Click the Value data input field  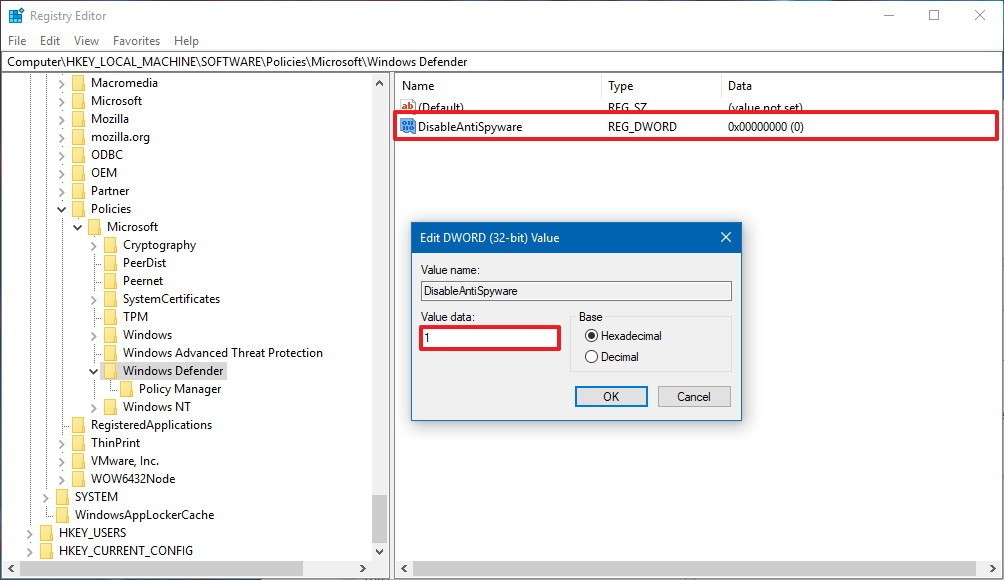pyautogui.click(x=490, y=337)
